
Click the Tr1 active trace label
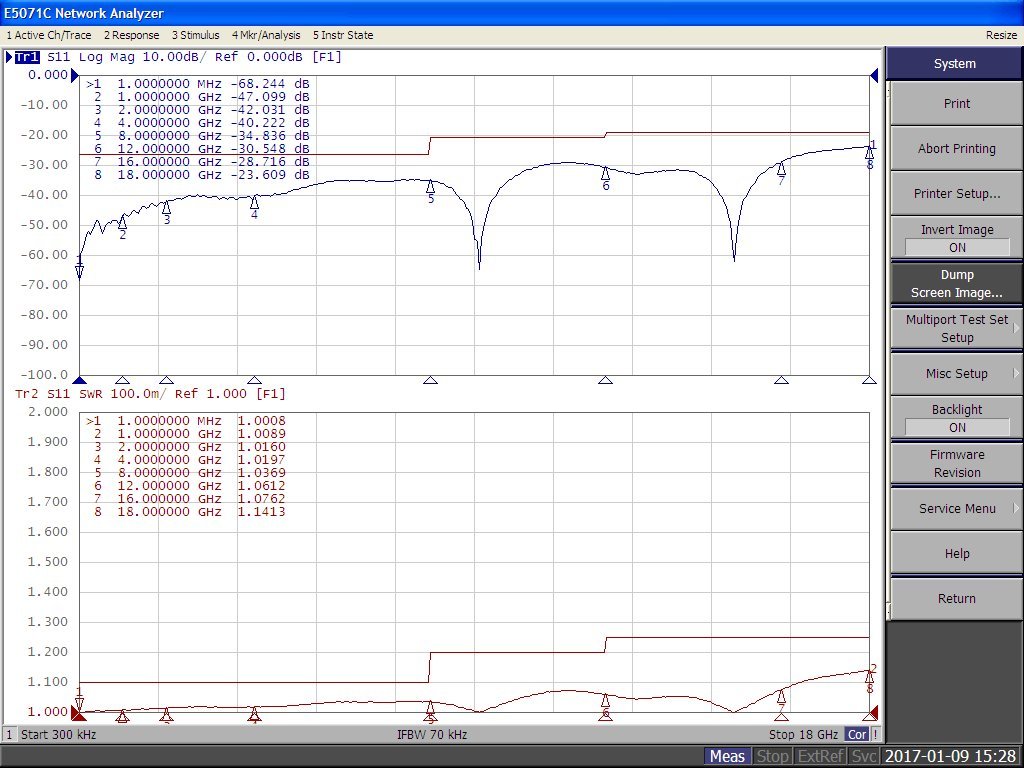pos(27,57)
